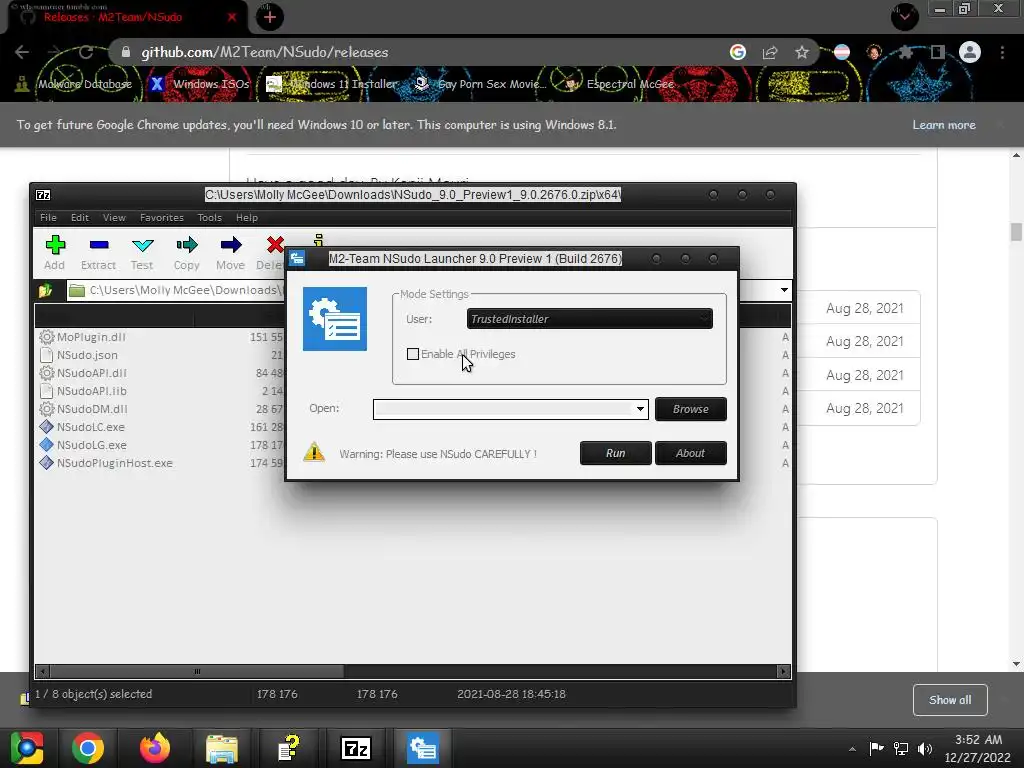Click the Chrome back navigation arrow

point(22,52)
